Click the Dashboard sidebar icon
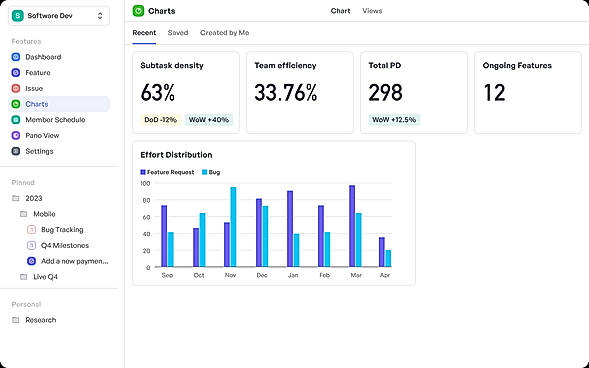Viewport: 589px width, 368px height. click(16, 57)
